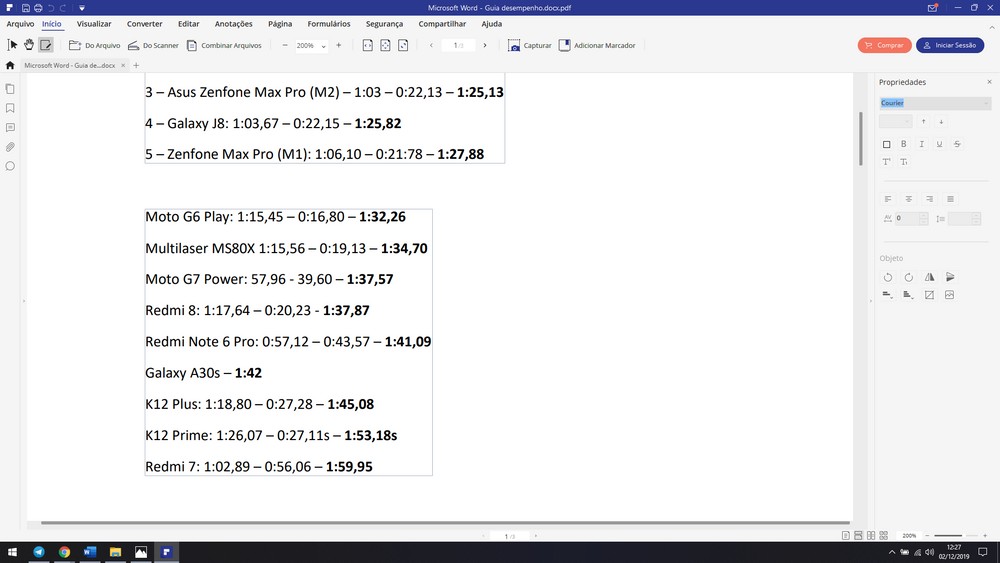
Task: Toggle Italic formatting
Action: [x=922, y=144]
